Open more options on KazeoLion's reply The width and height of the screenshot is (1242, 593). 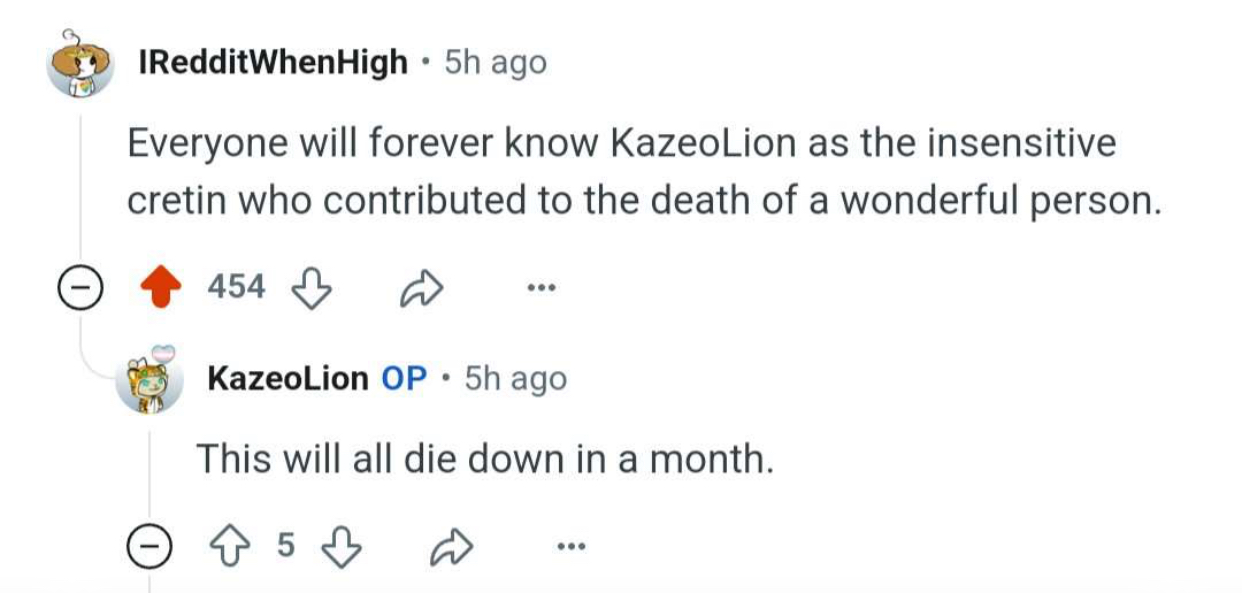click(570, 547)
